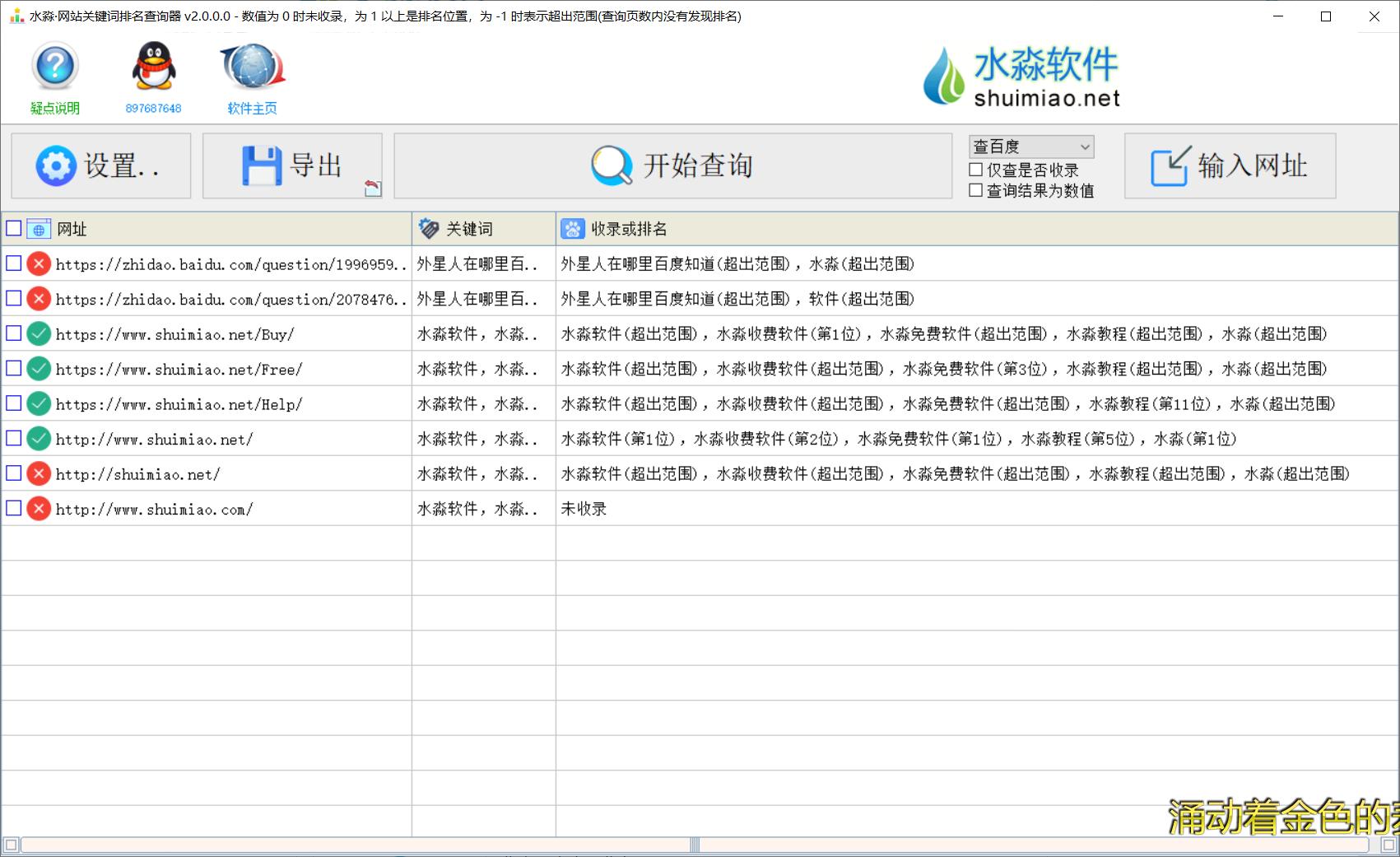Click green check of http://www.shuimiao.net/ row
The width and height of the screenshot is (1400, 857).
[x=39, y=438]
